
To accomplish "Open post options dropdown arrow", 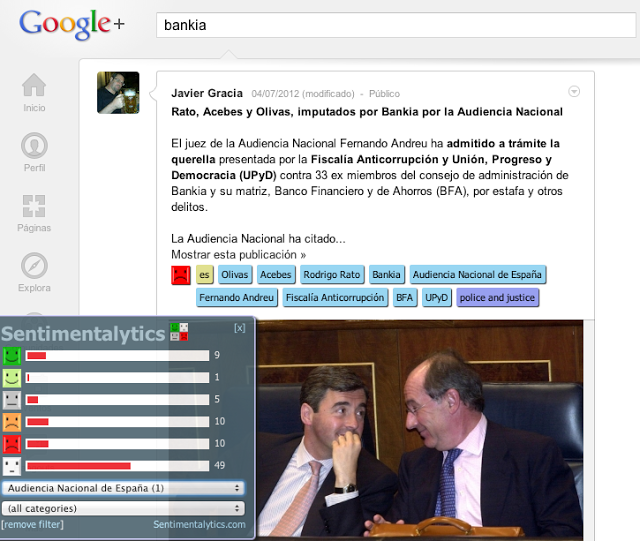I will (x=574, y=91).
